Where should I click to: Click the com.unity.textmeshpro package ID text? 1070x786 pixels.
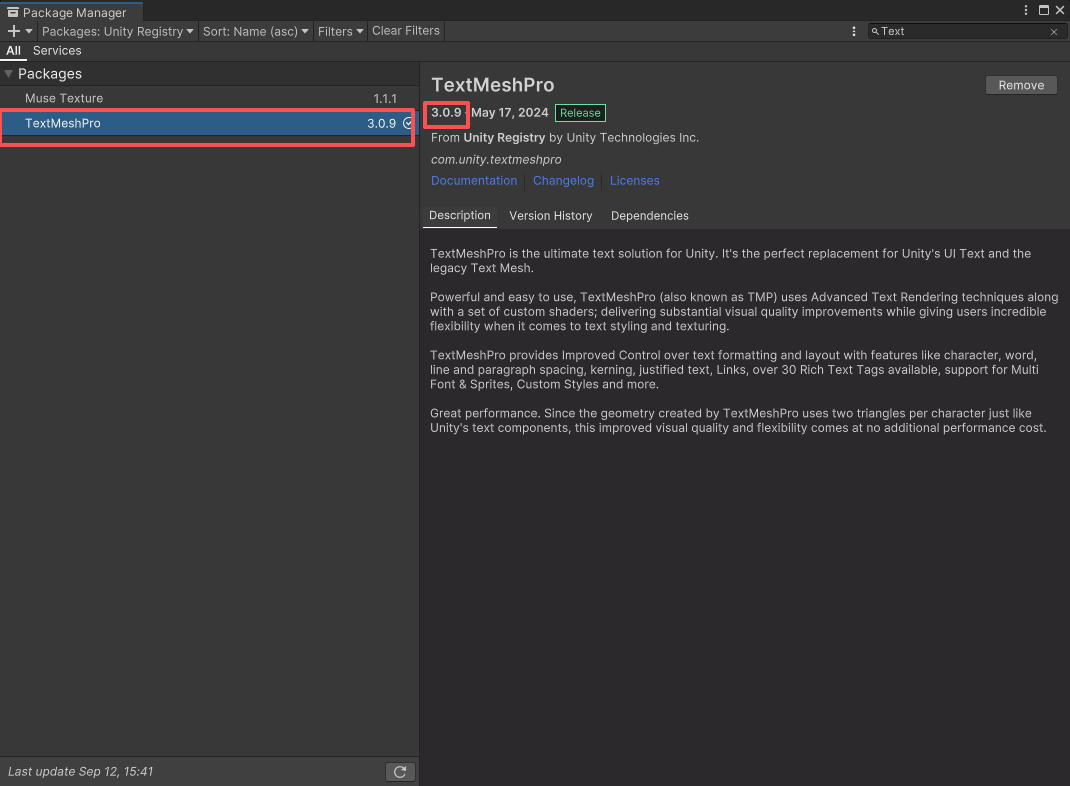point(496,160)
